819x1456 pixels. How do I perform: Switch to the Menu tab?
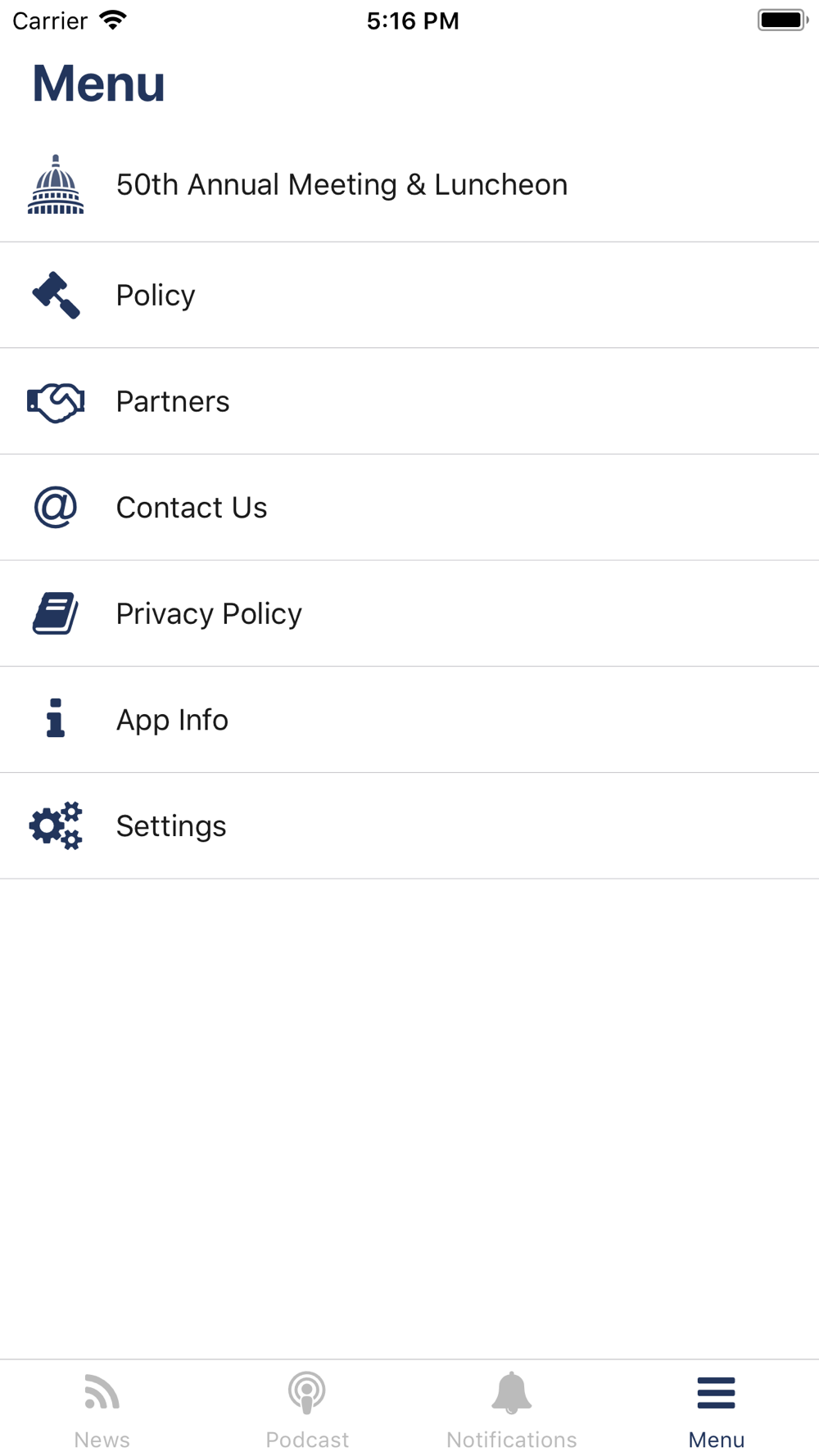716,1410
